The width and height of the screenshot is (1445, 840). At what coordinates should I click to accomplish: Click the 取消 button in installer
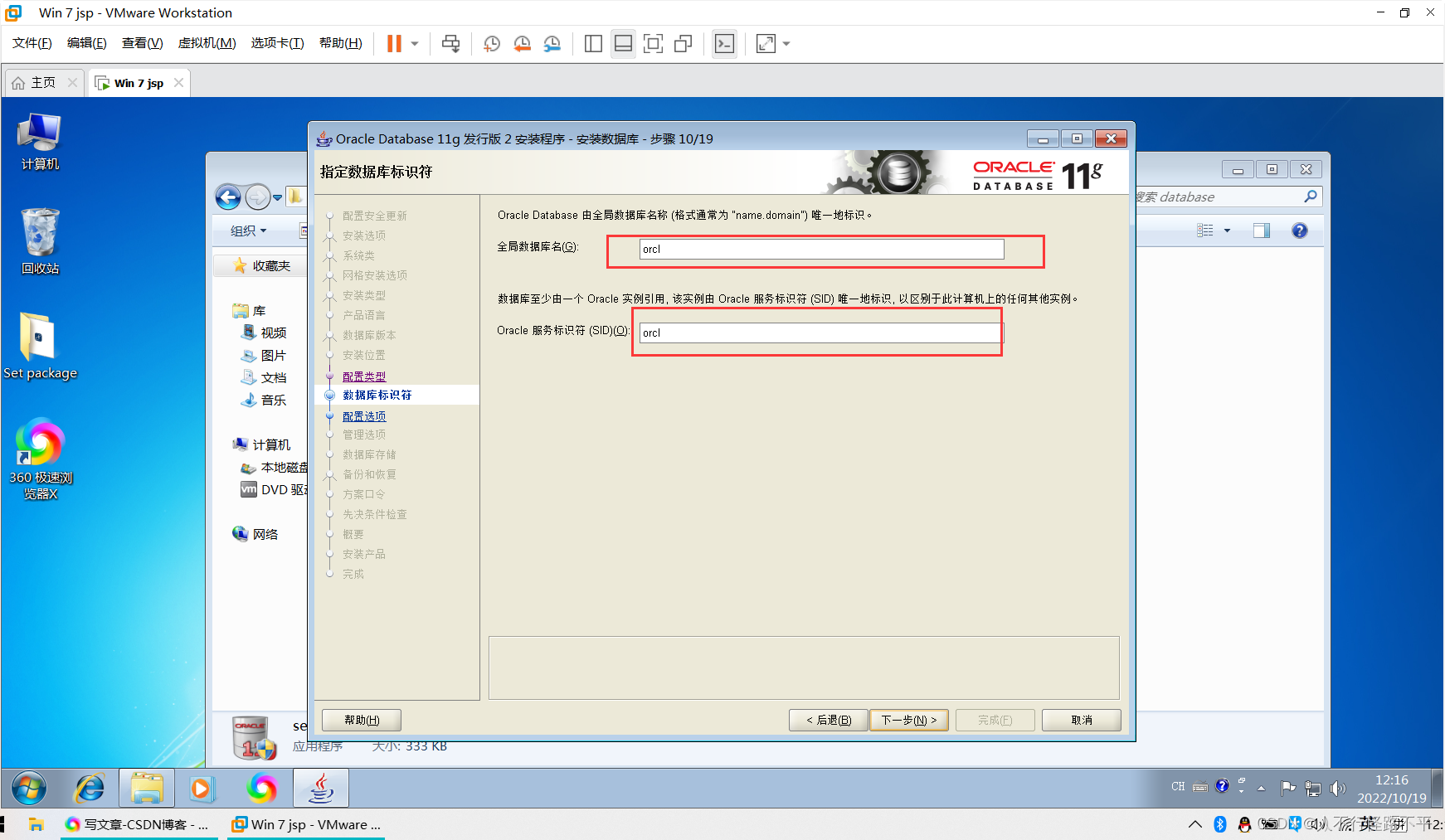(x=1081, y=720)
